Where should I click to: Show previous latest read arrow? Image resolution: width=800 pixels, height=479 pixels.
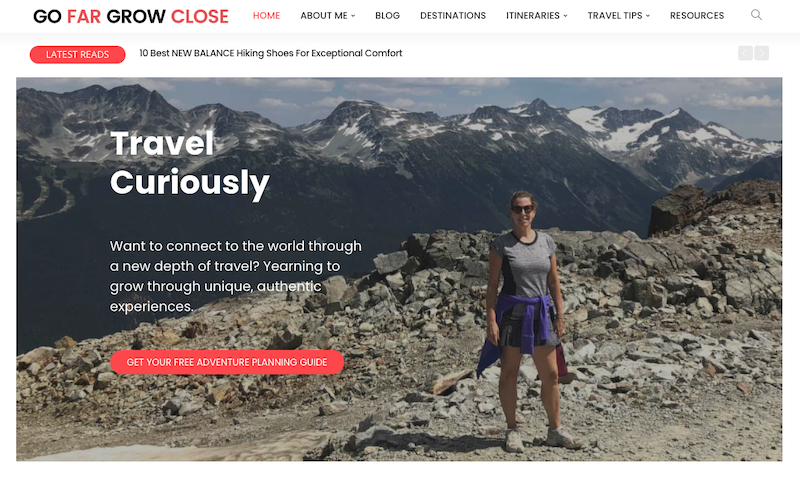pyautogui.click(x=745, y=53)
